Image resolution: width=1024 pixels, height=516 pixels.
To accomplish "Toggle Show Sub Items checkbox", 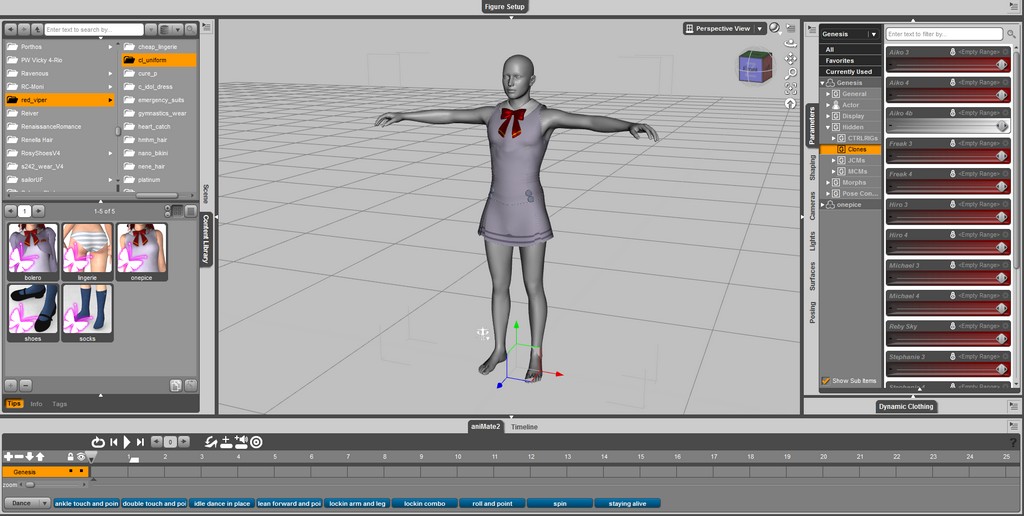I will click(x=825, y=381).
